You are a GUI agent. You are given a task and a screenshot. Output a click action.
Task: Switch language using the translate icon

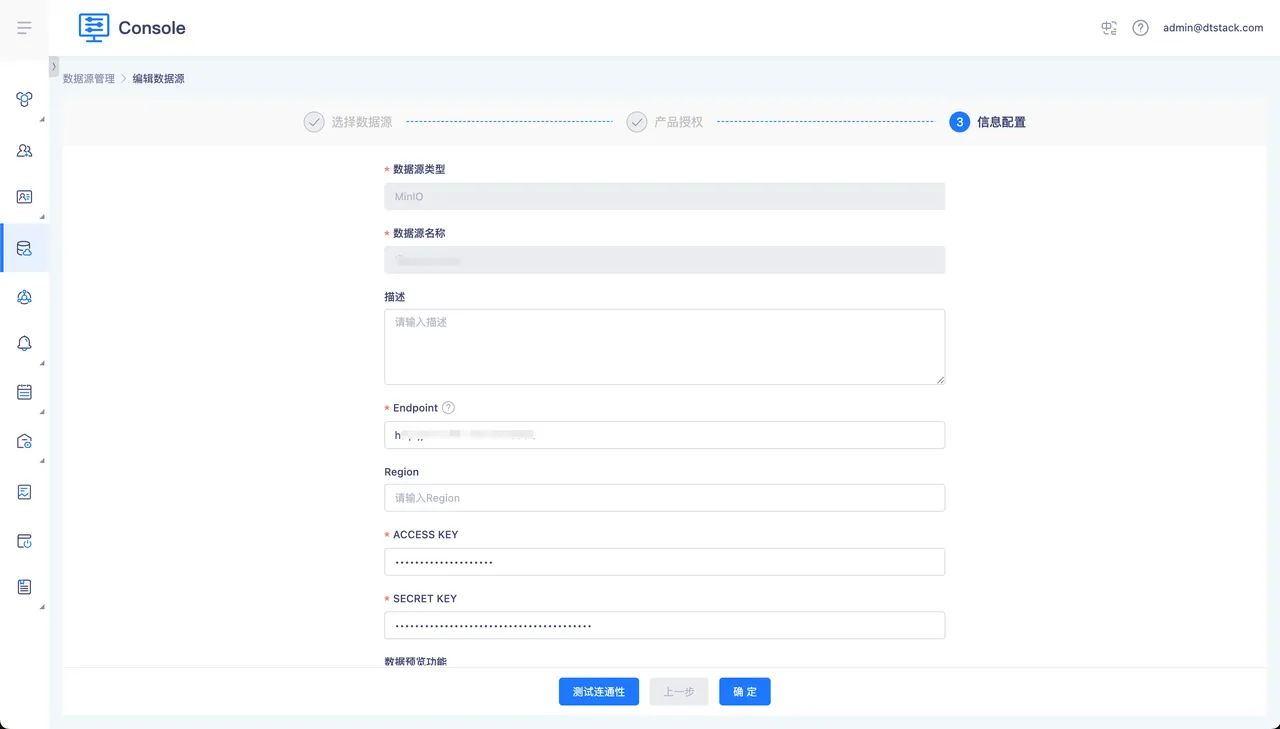(x=1109, y=28)
